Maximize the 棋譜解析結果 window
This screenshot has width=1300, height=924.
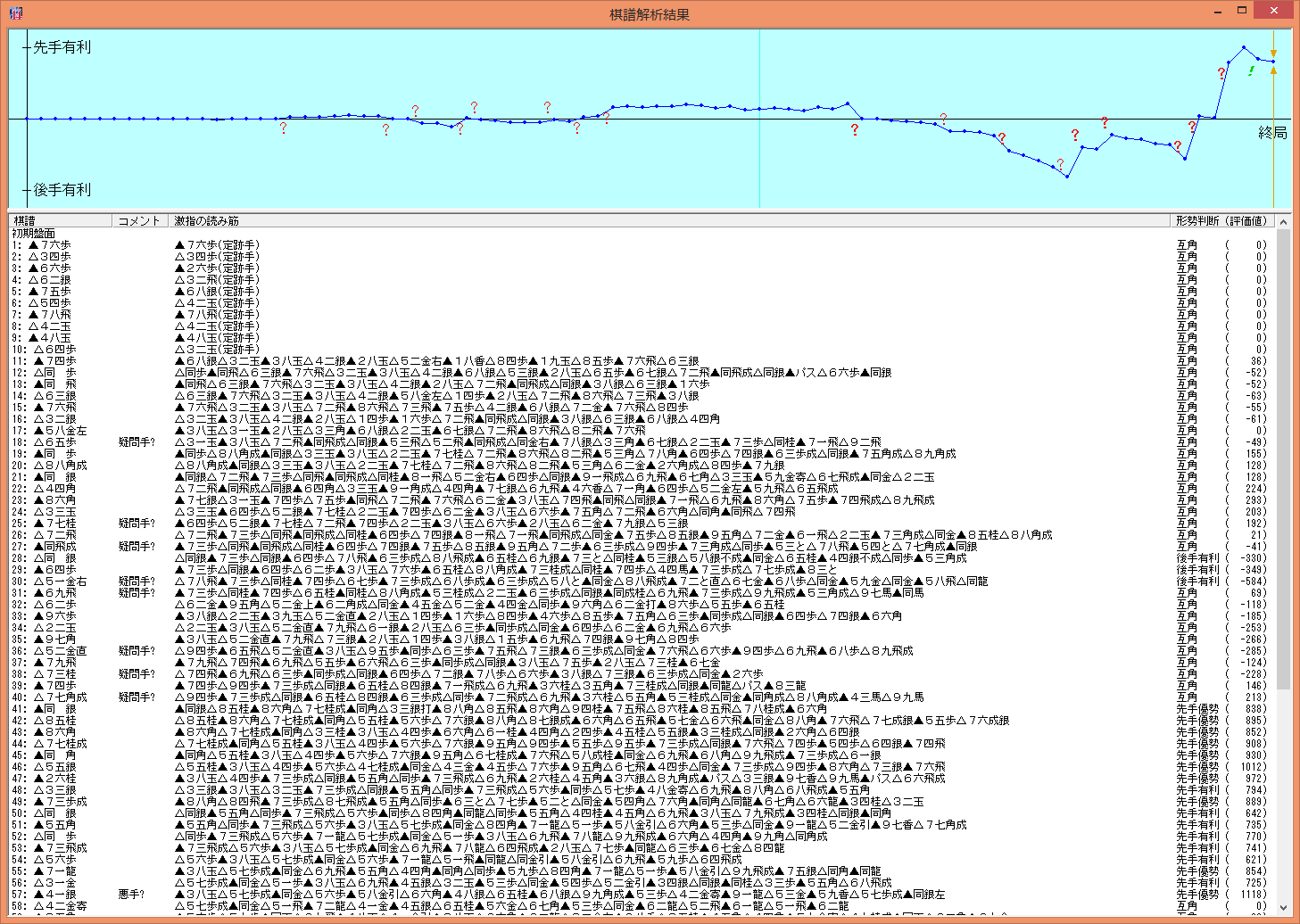pyautogui.click(x=1241, y=11)
